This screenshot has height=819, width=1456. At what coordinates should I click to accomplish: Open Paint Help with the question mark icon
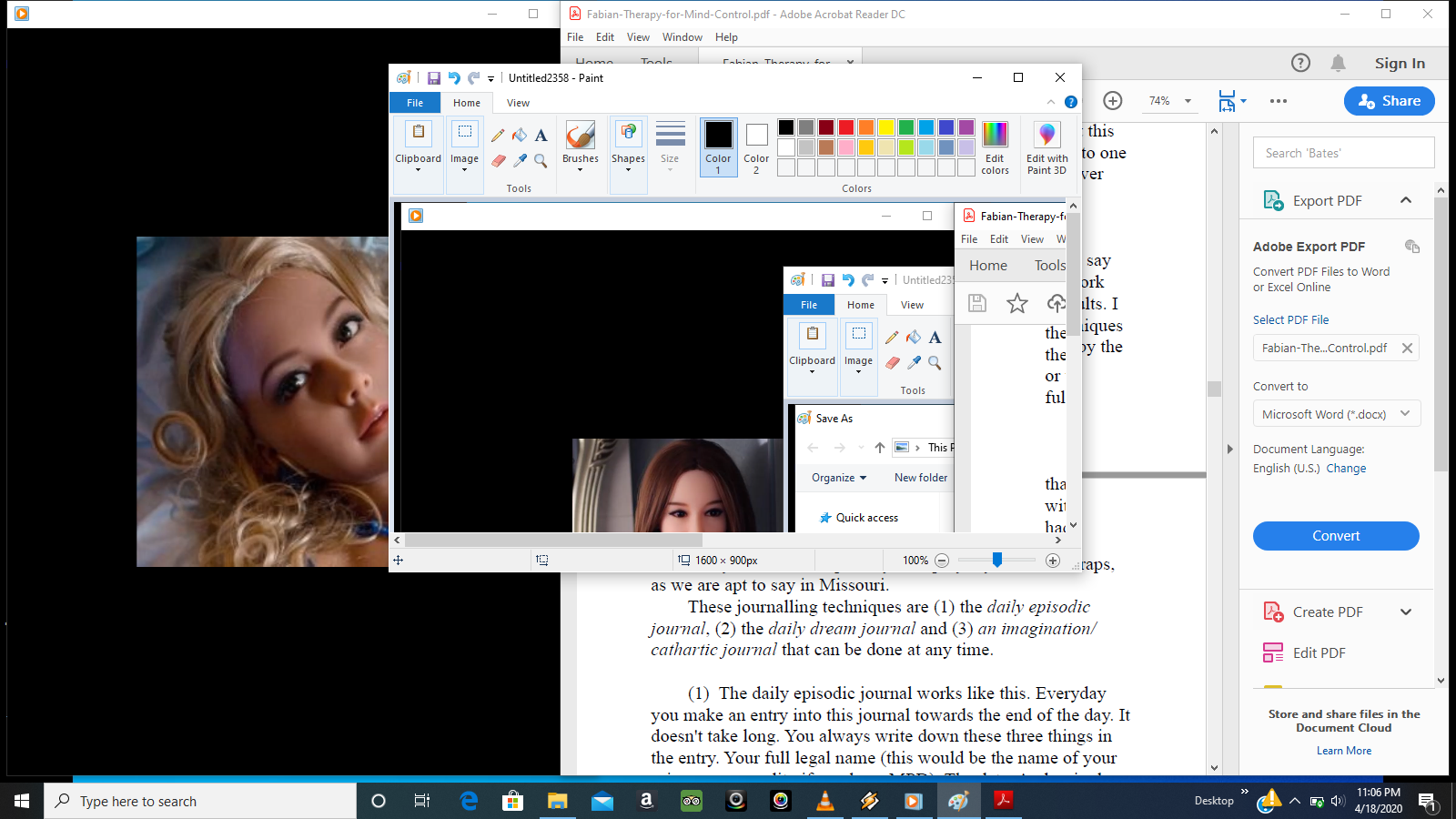pyautogui.click(x=1071, y=102)
